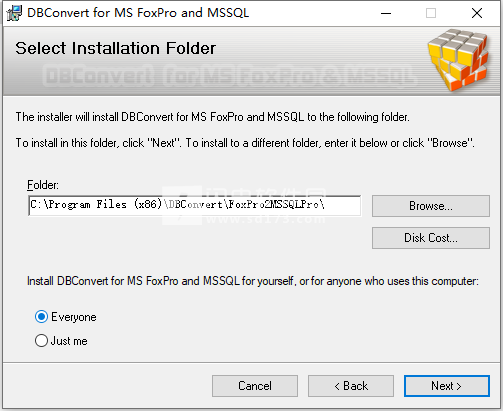Click the faded DBConvert watermark text in the banner
The height and width of the screenshot is (411, 503).
click(230, 76)
